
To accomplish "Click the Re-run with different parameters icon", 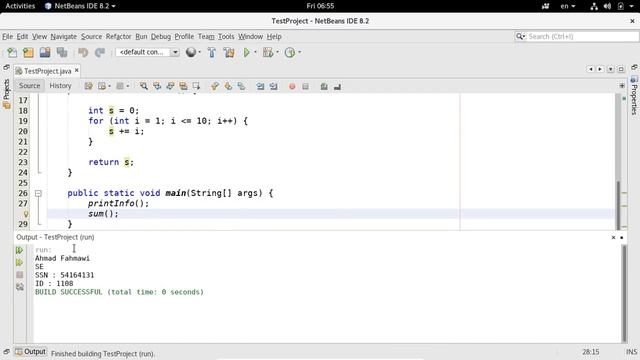I will coord(19,262).
